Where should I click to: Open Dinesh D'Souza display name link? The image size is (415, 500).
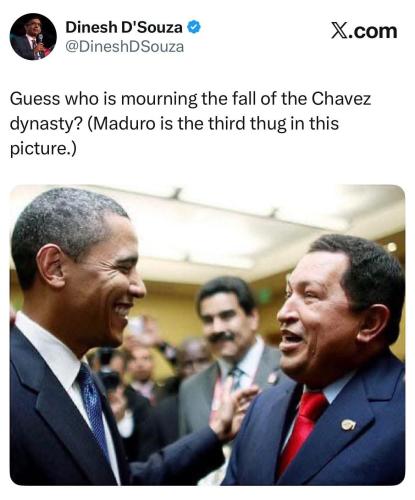(x=124, y=27)
